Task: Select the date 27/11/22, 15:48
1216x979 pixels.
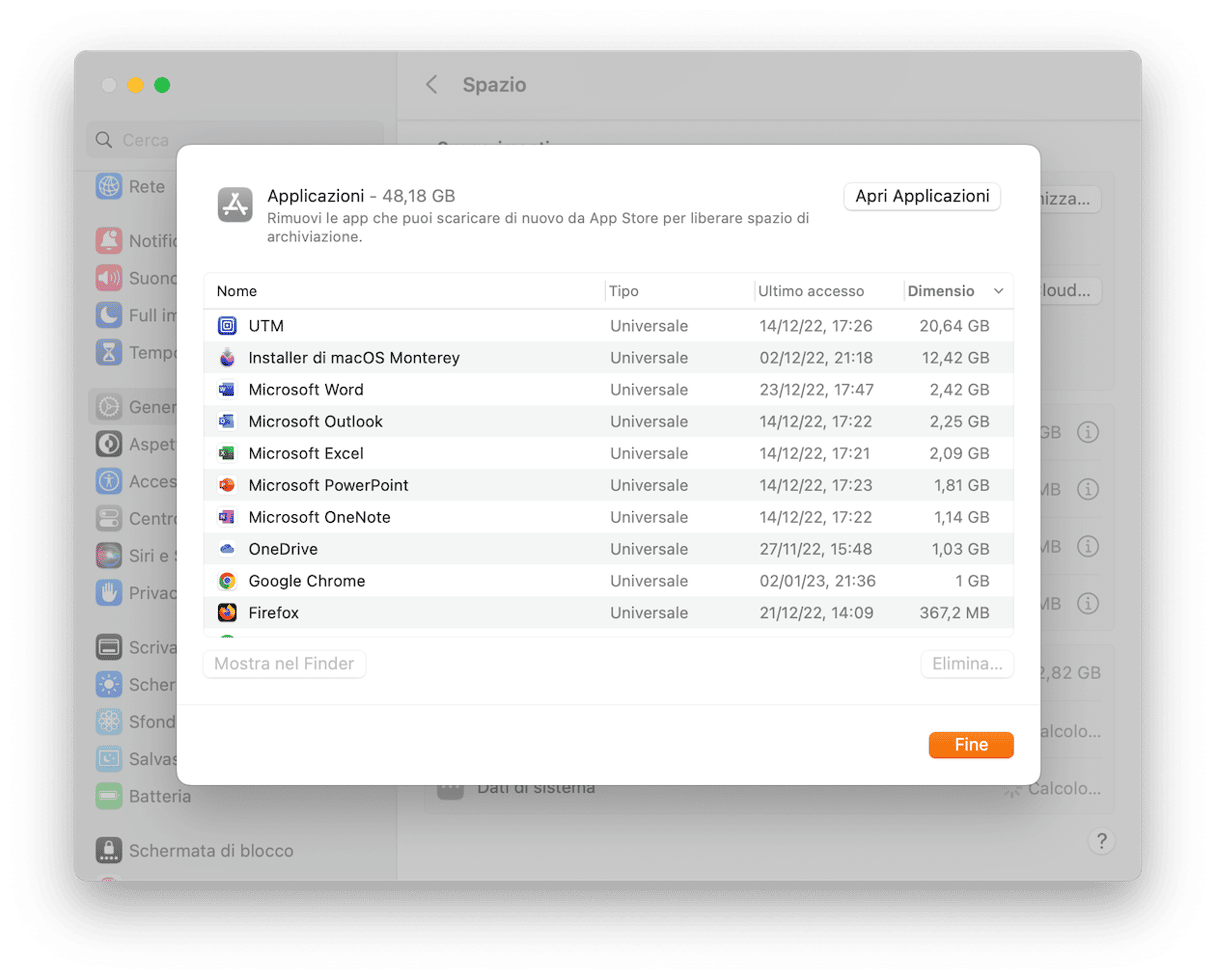Action: point(815,549)
